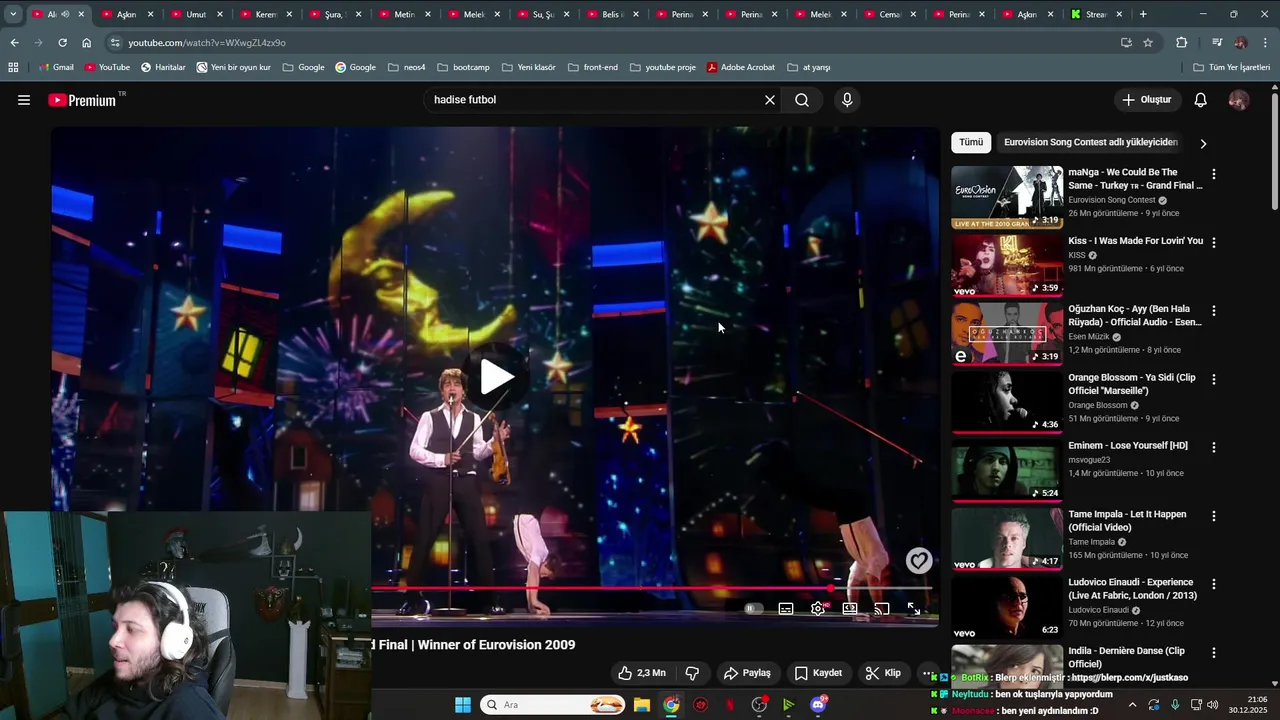Toggle theater mode in the player
This screenshot has height=720, width=1280.
click(x=850, y=608)
